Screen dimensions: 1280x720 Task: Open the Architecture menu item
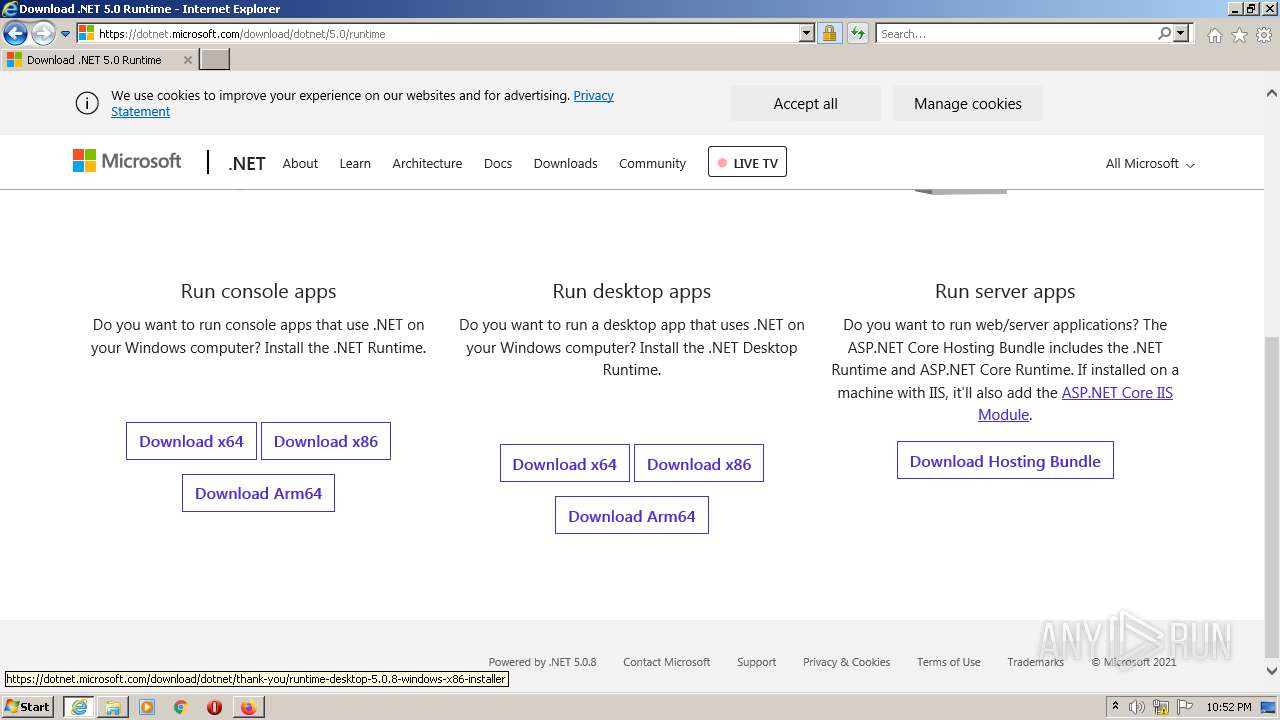(427, 164)
